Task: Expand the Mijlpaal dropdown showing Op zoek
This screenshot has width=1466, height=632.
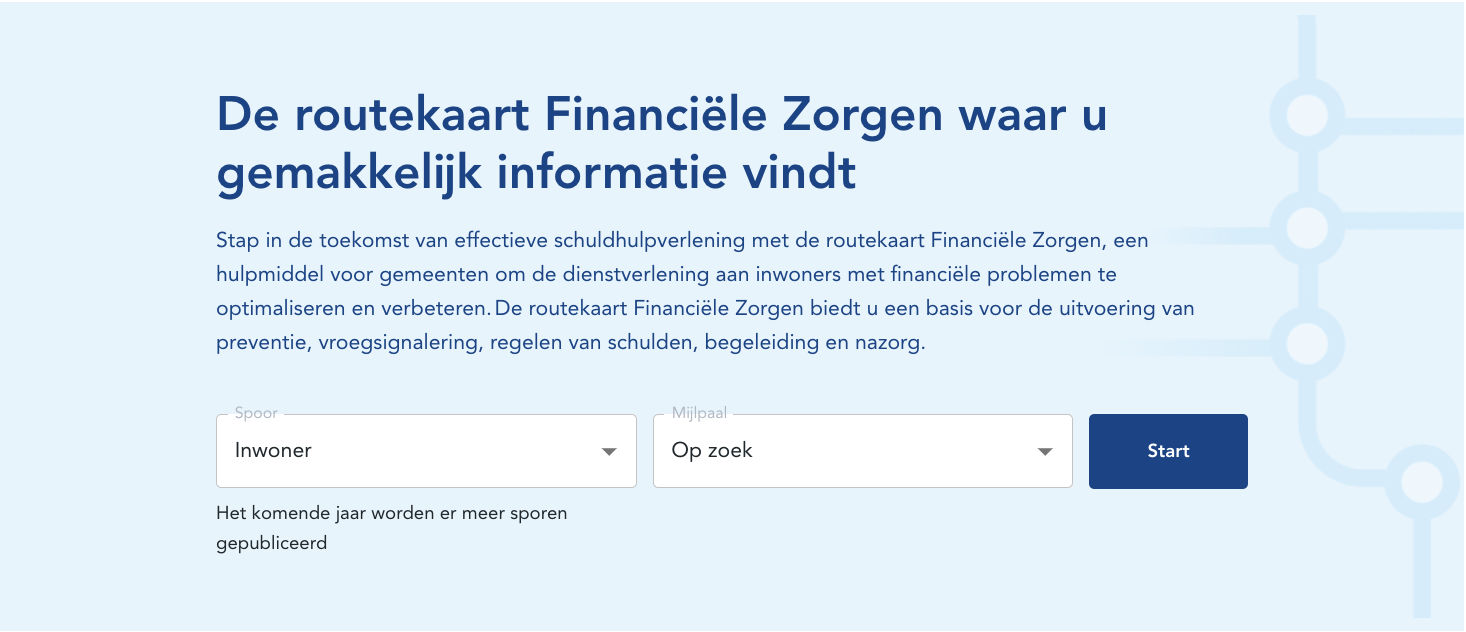Action: [x=861, y=451]
